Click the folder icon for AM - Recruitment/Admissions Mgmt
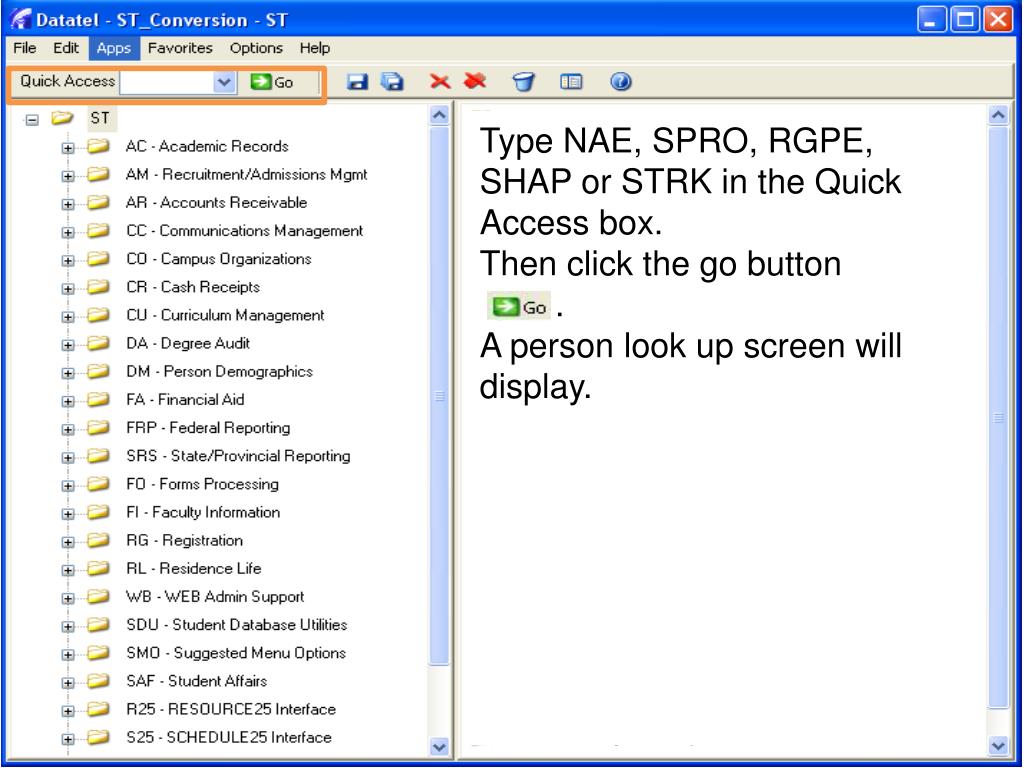This screenshot has width=1024, height=768. pyautogui.click(x=98, y=174)
